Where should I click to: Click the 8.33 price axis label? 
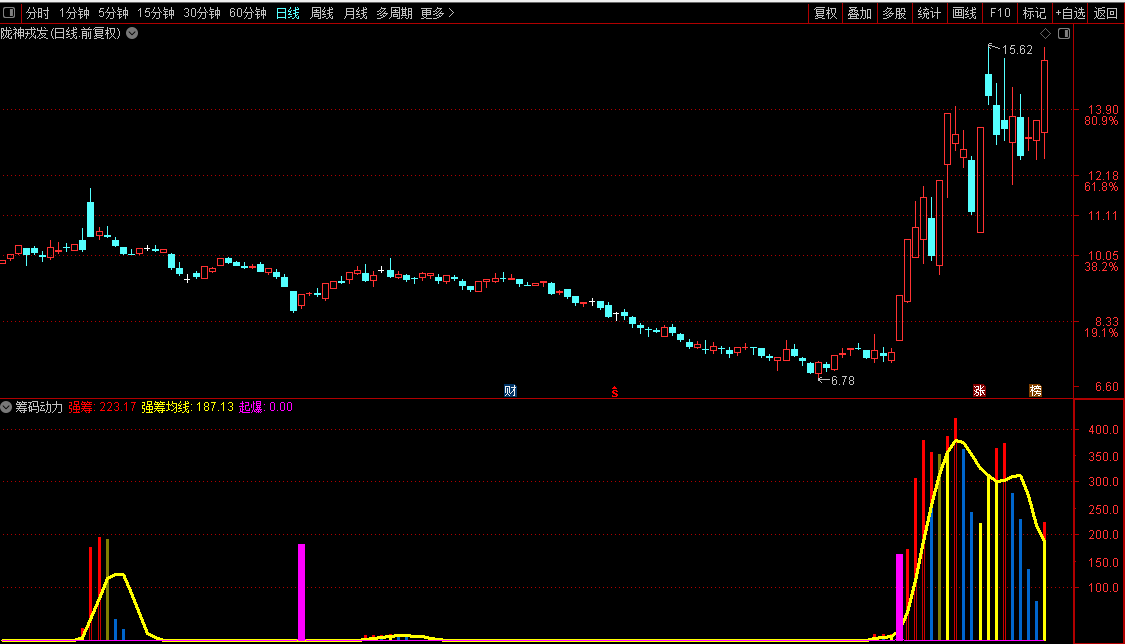1106,321
